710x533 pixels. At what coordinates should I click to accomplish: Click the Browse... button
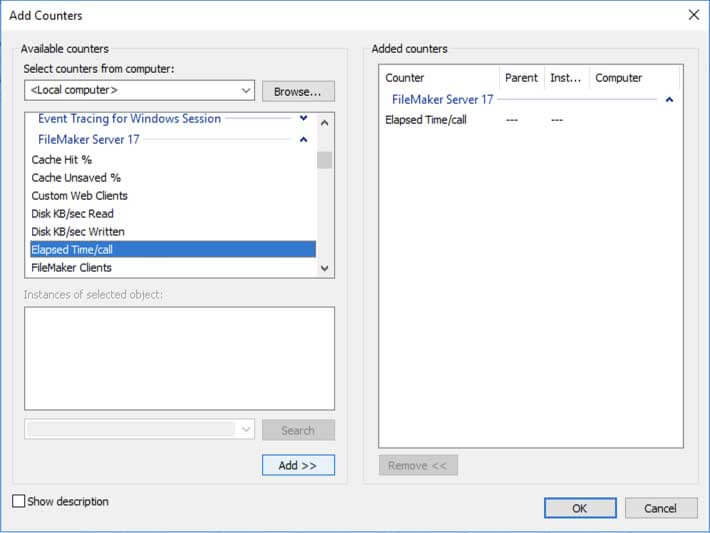[298, 91]
